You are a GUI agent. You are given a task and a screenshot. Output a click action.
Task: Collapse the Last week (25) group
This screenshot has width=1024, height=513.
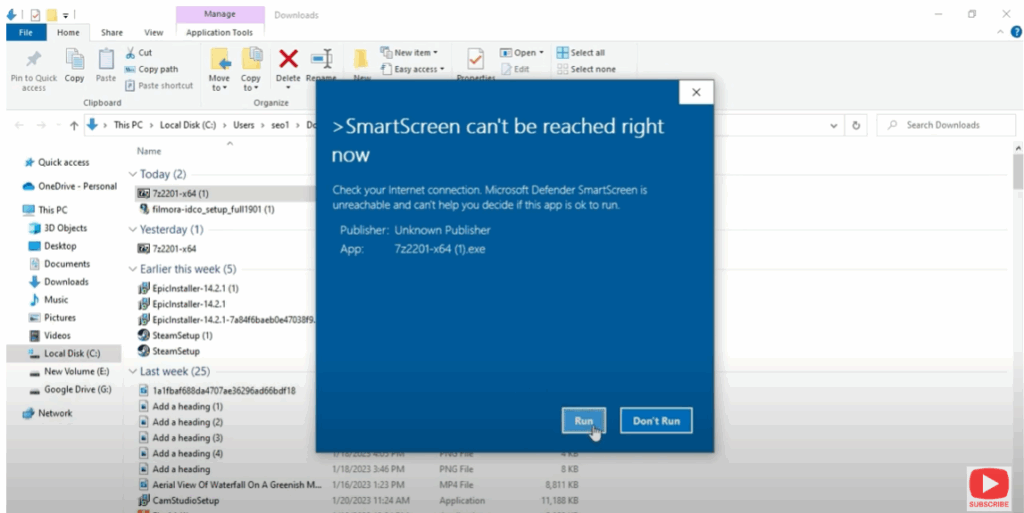(133, 371)
